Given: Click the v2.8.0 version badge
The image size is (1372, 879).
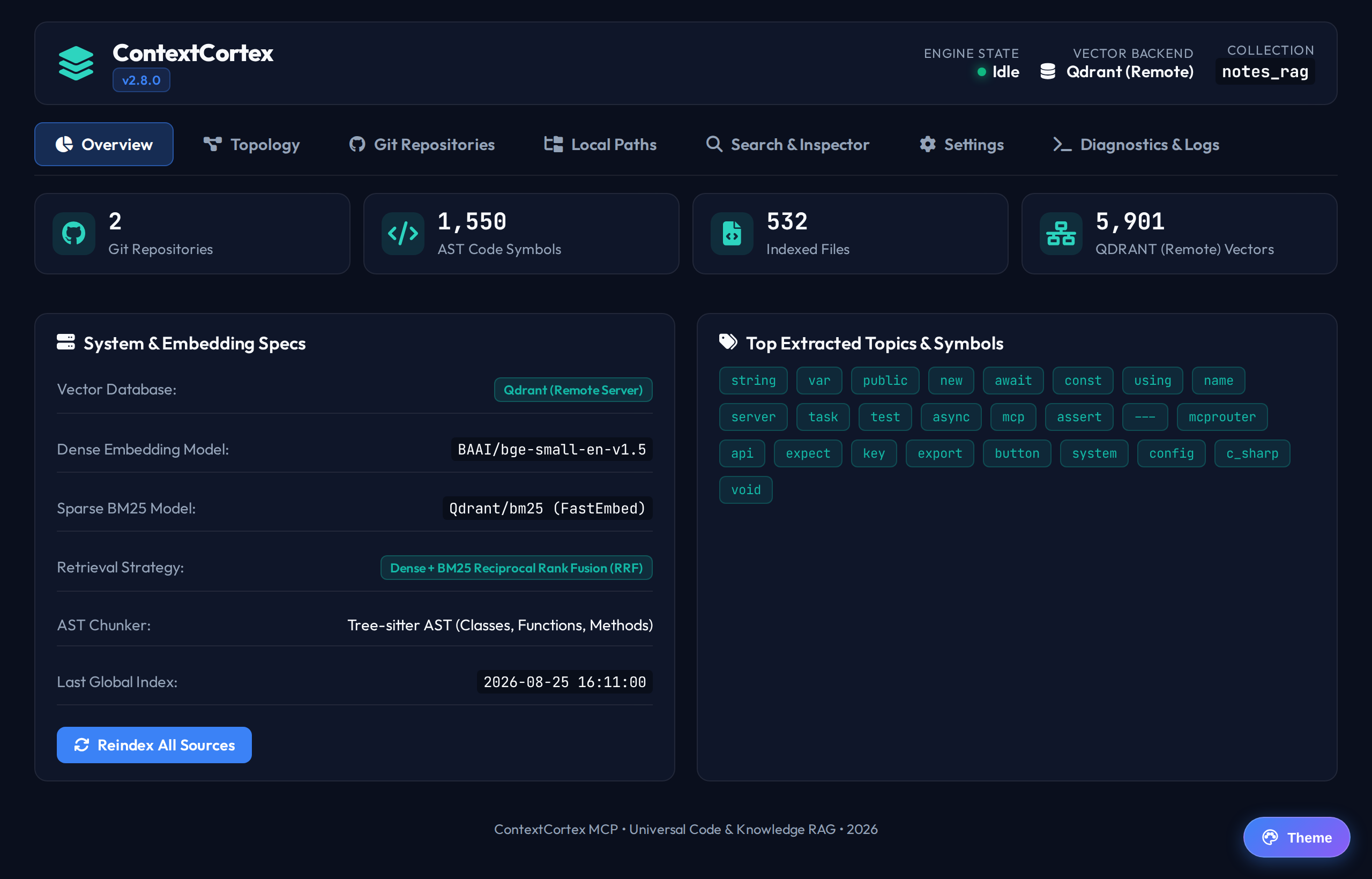Looking at the screenshot, I should [x=141, y=80].
